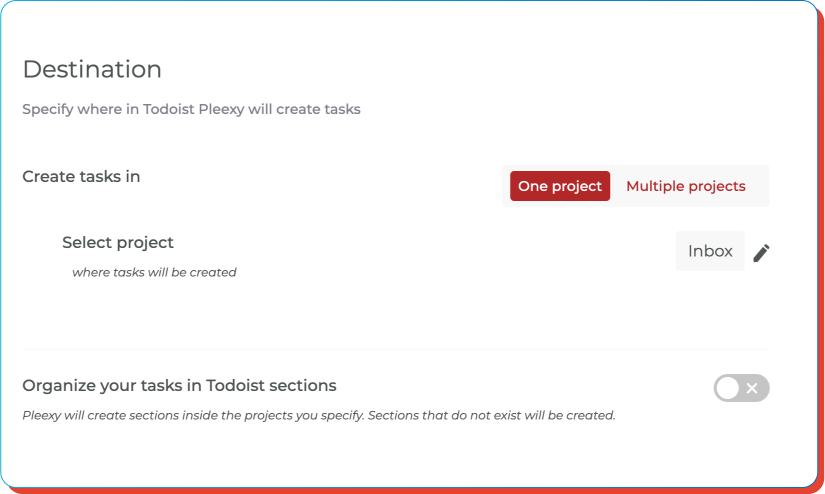Click the 'Select project' label
825x494 pixels.
point(118,243)
